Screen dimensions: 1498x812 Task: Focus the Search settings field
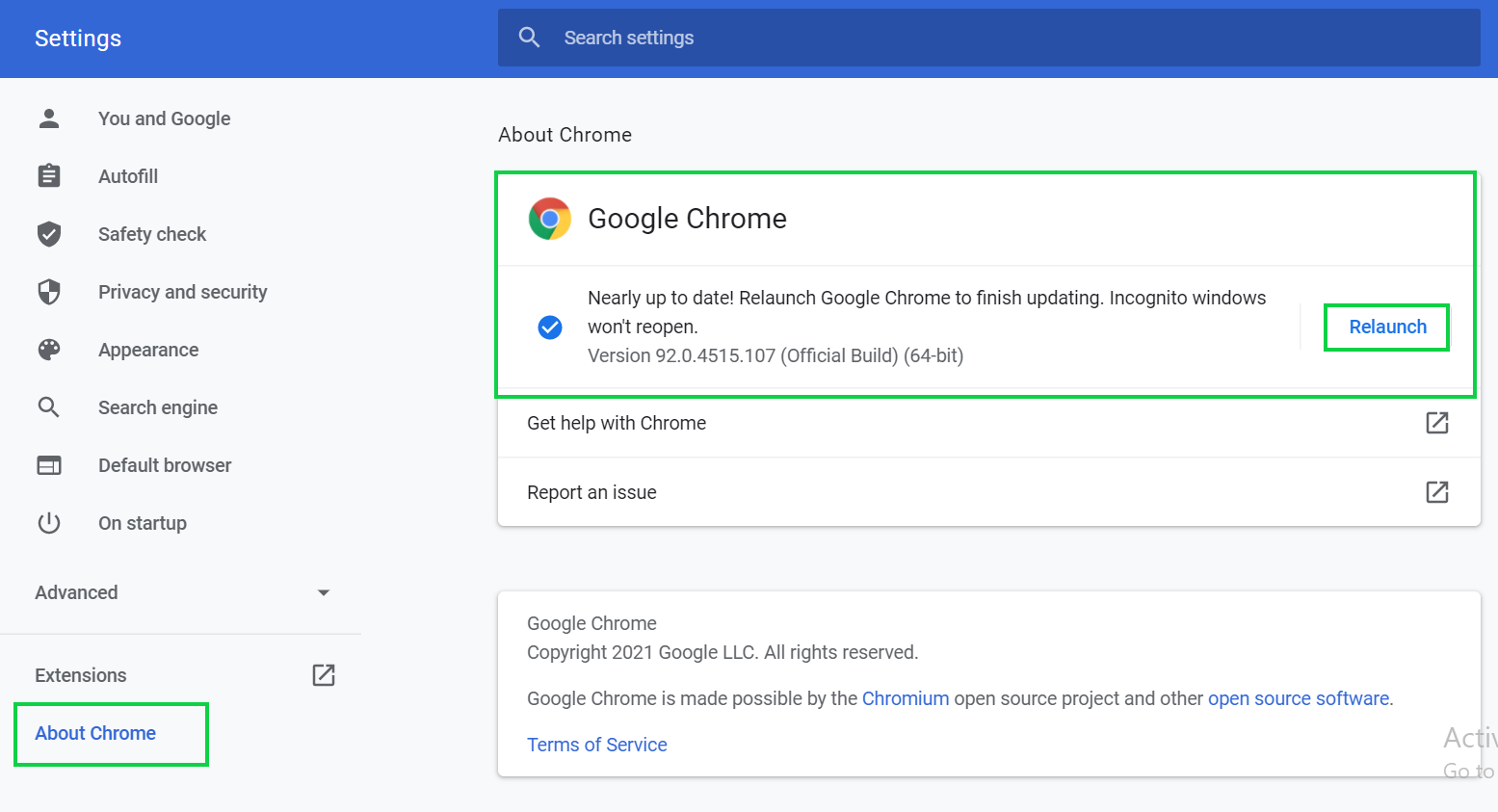[x=988, y=38]
